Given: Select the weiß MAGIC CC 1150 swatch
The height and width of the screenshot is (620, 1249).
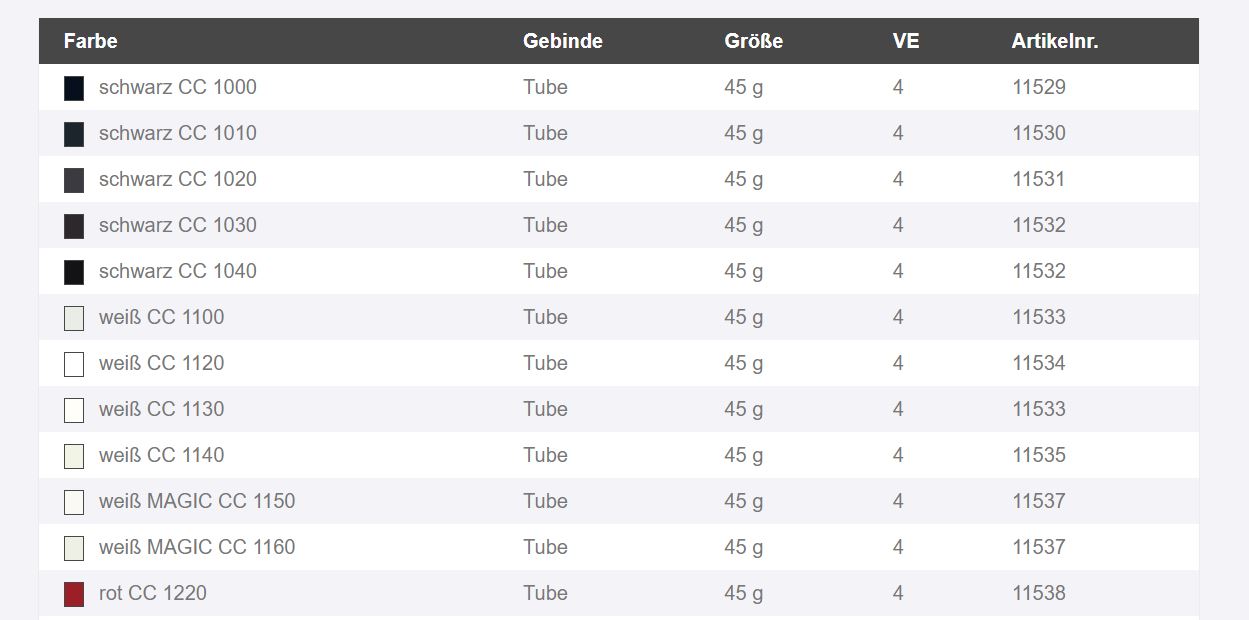Looking at the screenshot, I should point(74,502).
